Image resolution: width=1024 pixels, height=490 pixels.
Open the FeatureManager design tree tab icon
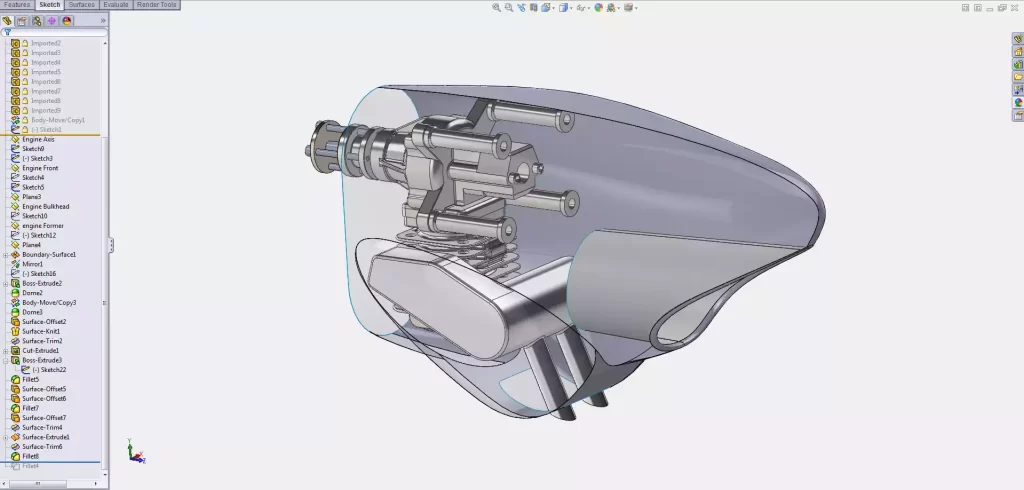7,20
